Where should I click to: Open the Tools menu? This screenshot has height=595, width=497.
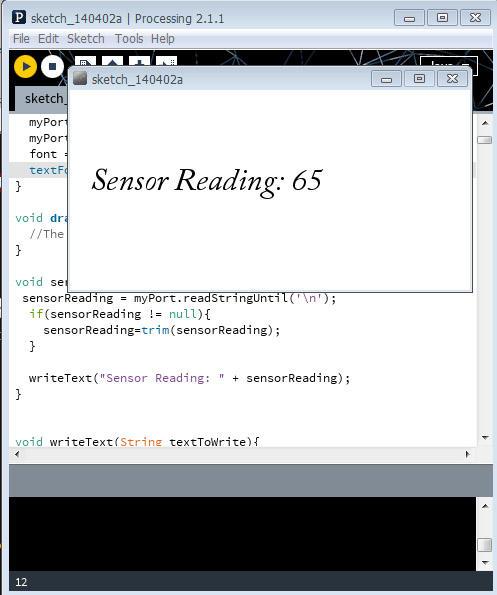tap(129, 39)
